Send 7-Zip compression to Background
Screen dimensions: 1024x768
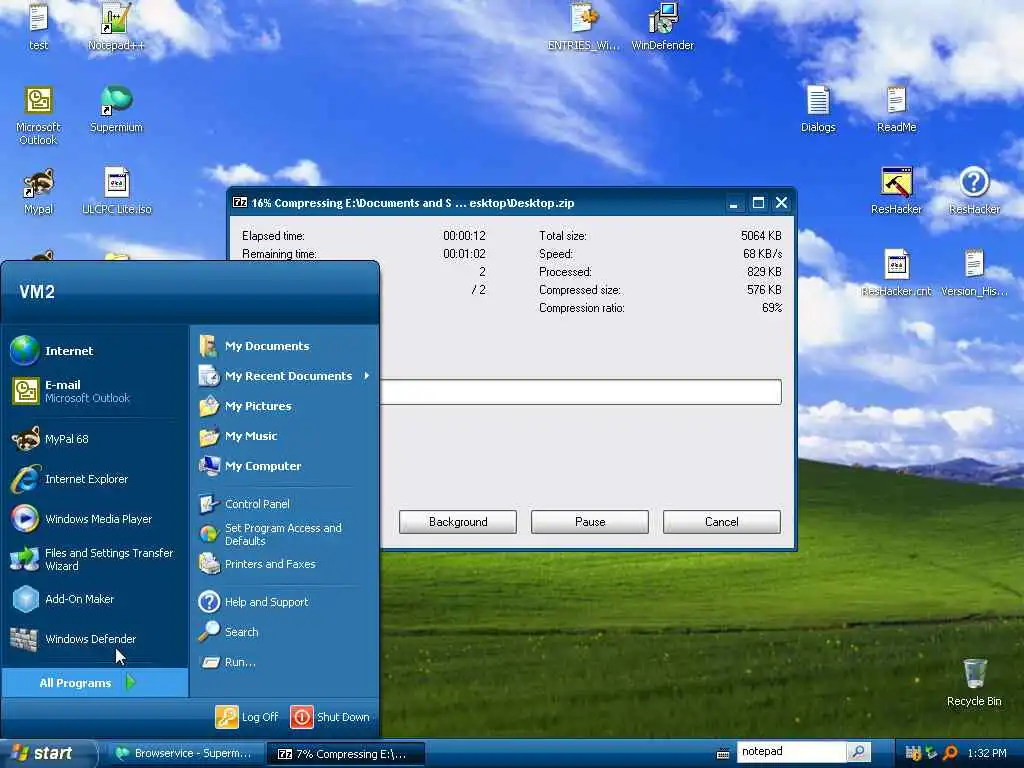click(x=458, y=522)
